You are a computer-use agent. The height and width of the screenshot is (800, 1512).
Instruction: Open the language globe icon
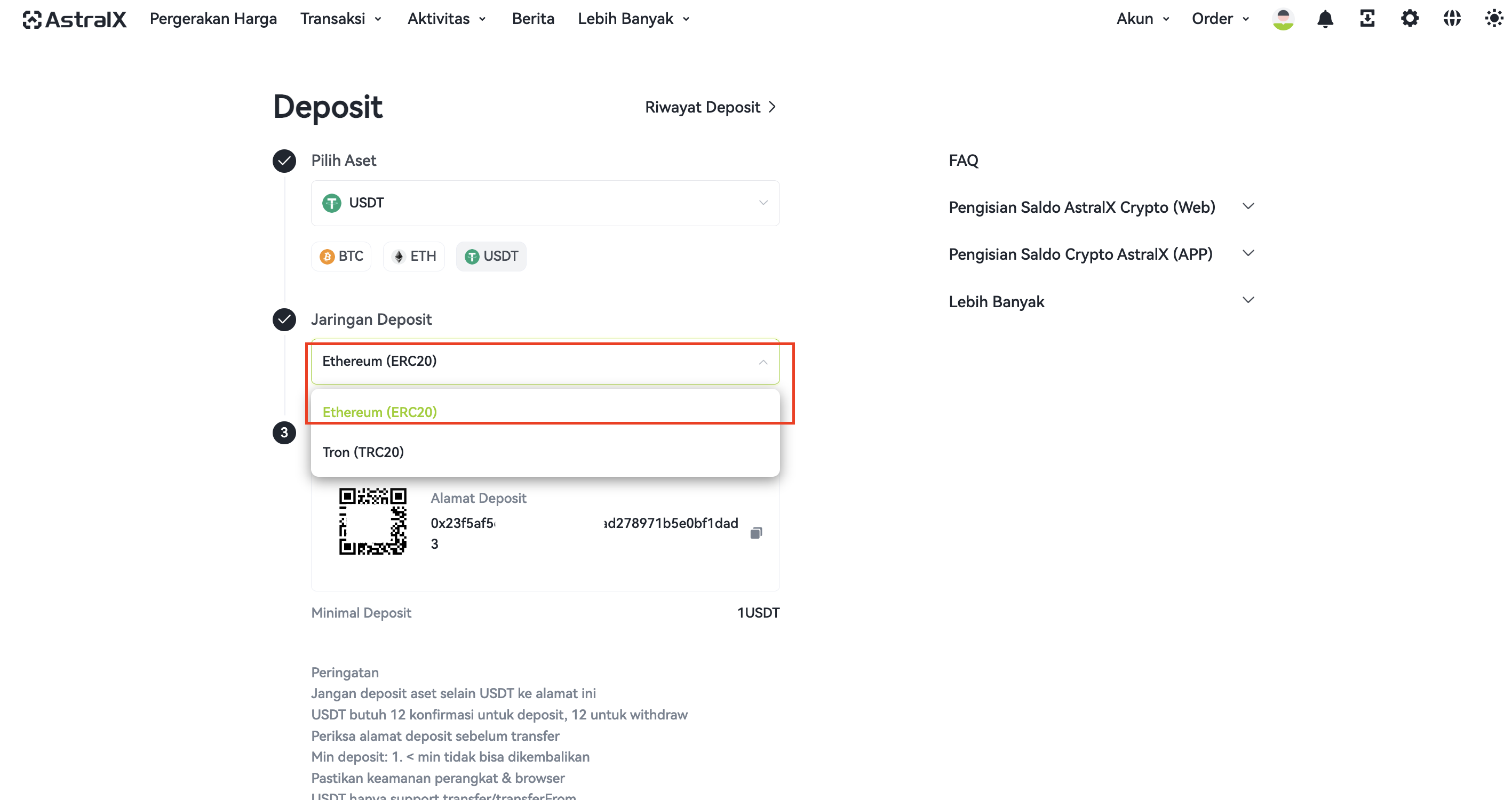tap(1452, 19)
